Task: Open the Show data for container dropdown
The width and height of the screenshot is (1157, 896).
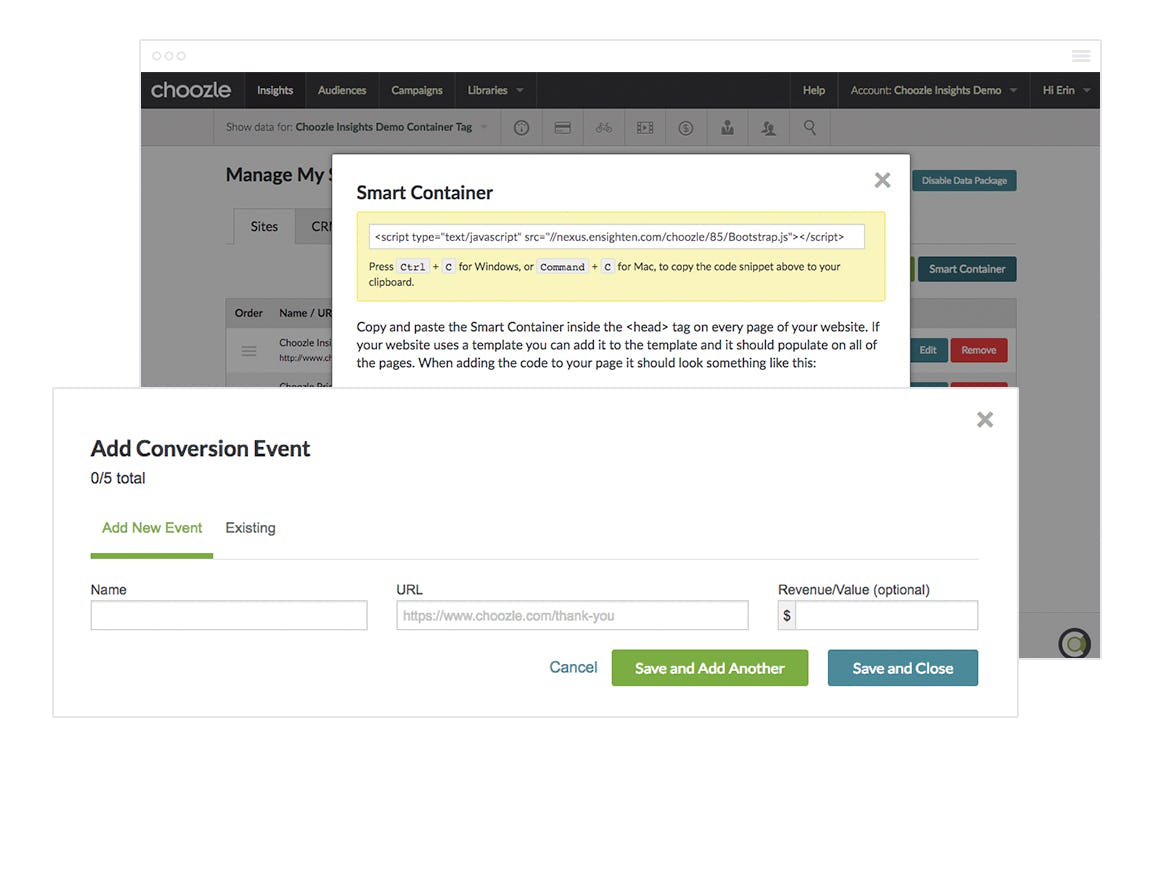Action: point(356,127)
